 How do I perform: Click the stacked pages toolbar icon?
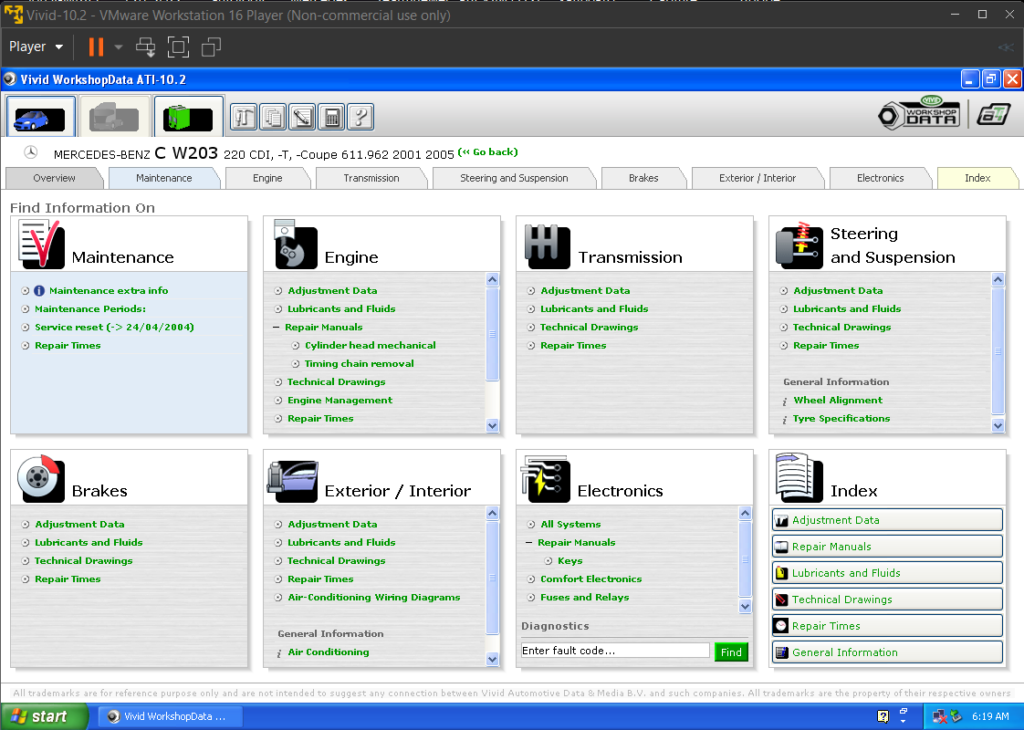[x=273, y=118]
